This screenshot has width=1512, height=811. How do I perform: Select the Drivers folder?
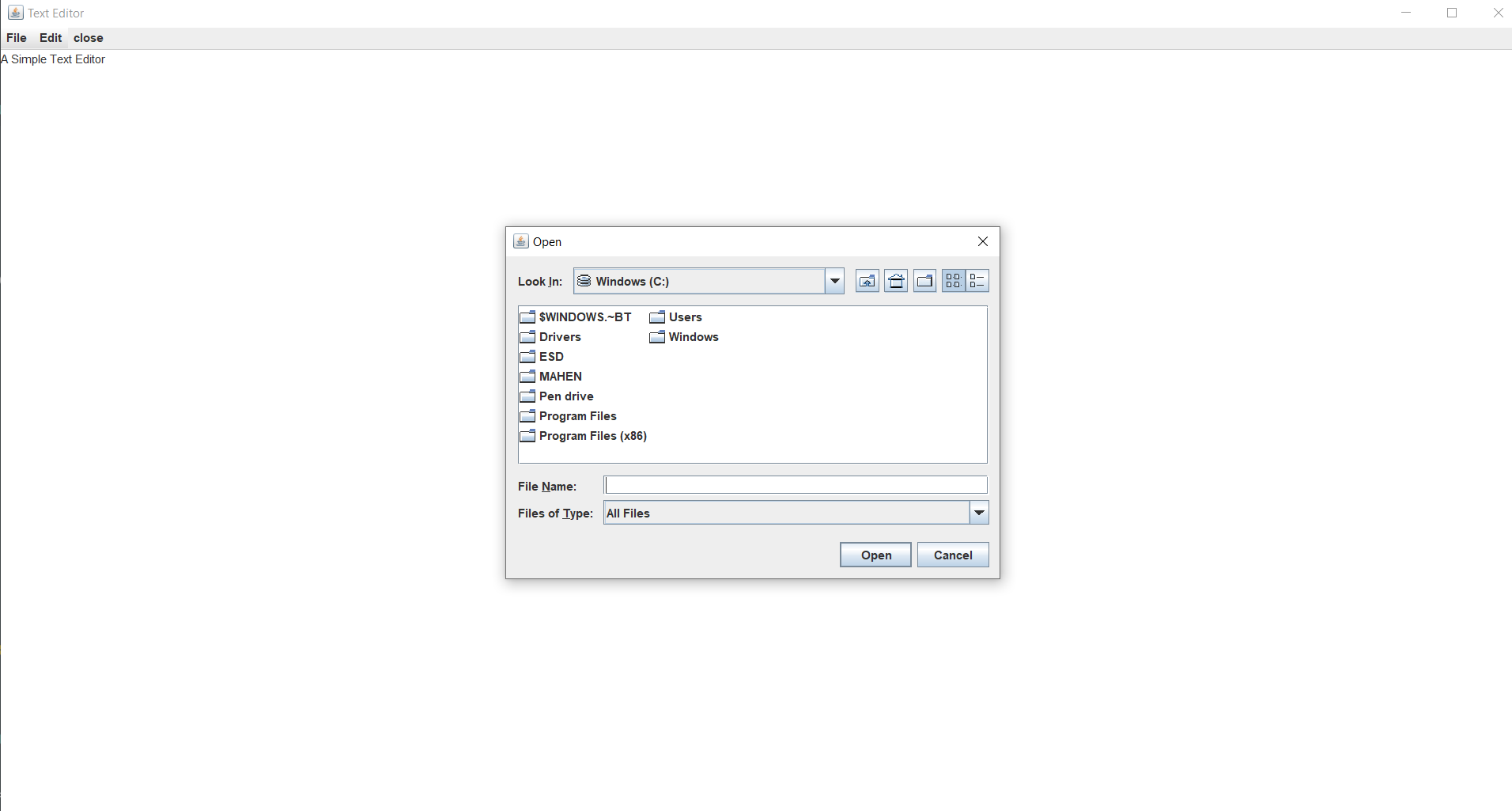click(560, 336)
